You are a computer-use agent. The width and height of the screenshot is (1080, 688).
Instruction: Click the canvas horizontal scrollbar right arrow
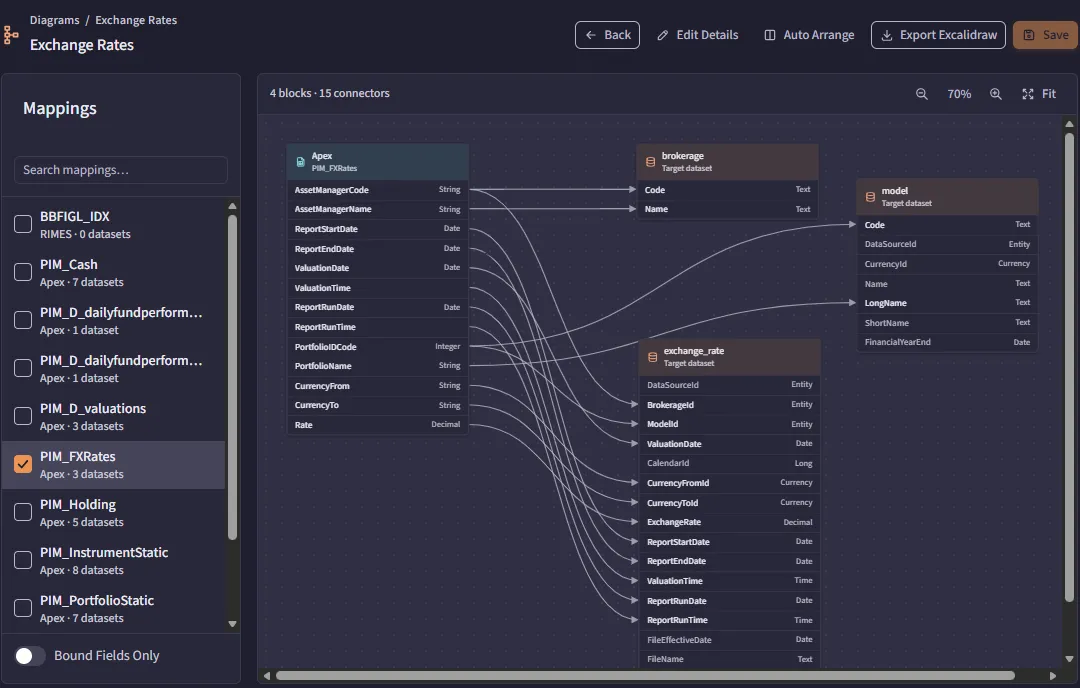[x=1052, y=676]
